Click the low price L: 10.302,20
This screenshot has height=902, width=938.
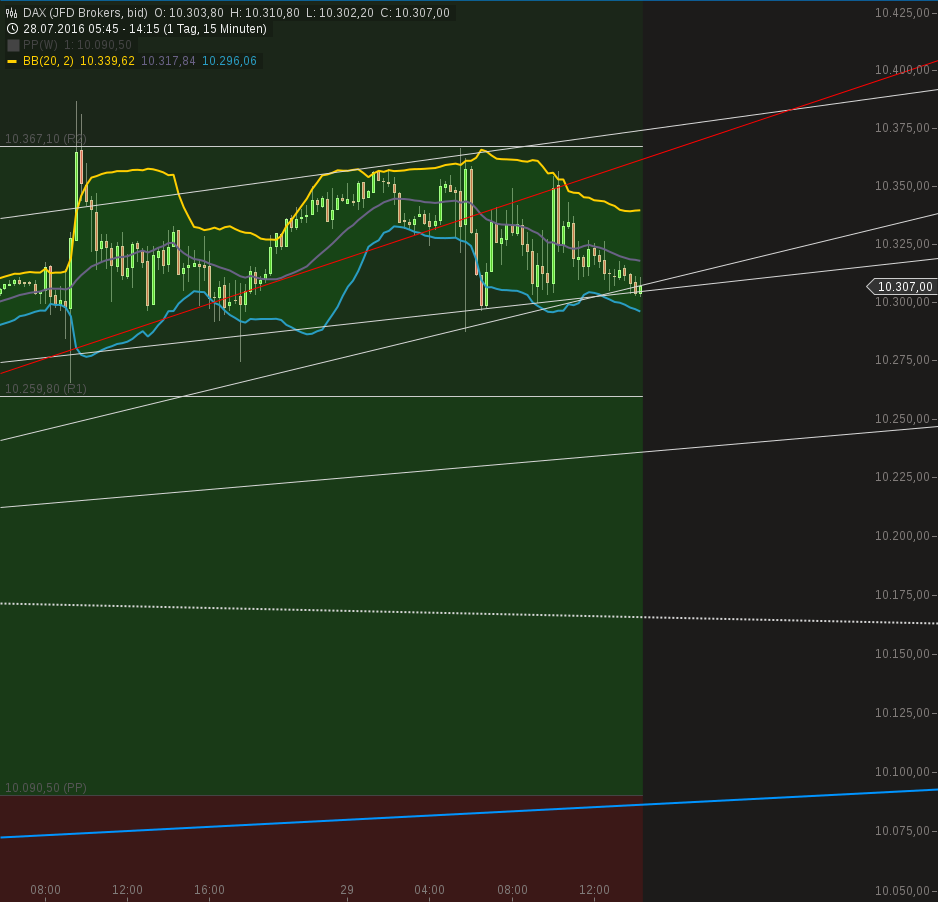340,13
